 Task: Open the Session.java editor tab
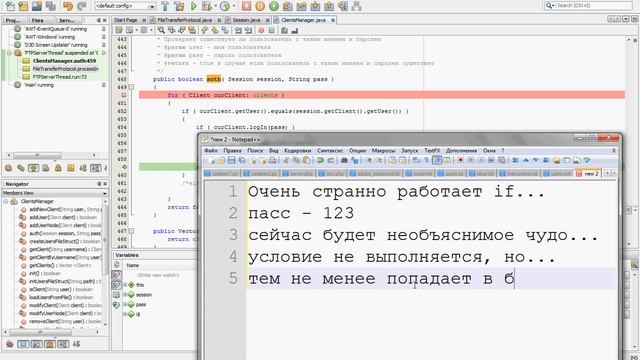[x=246, y=20]
